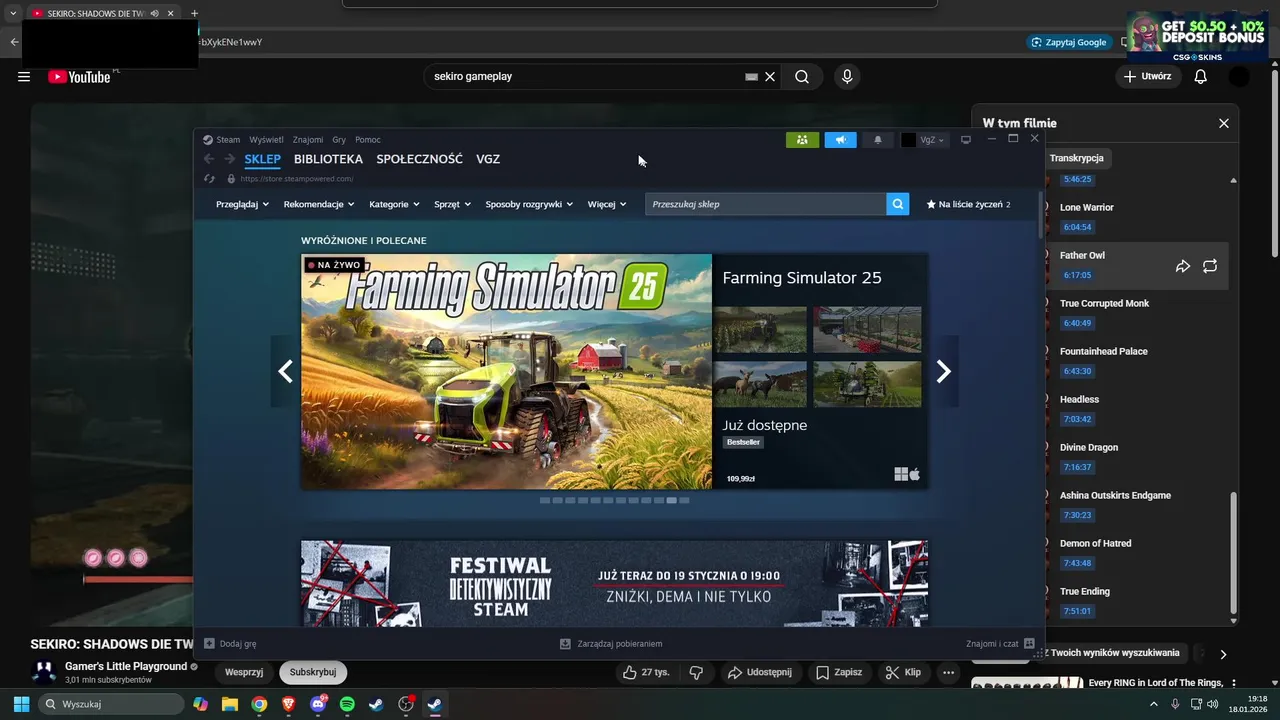Open the Znajomi menu
The image size is (1280, 720).
tap(308, 140)
